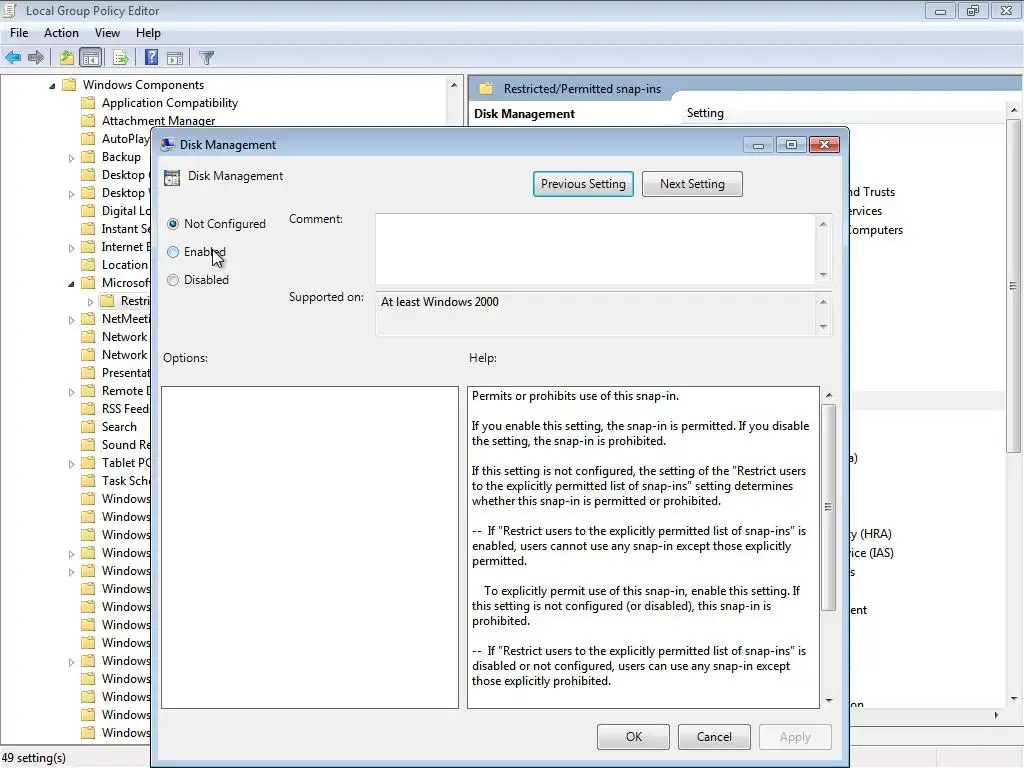Image resolution: width=1024 pixels, height=768 pixels.
Task: Select Attachment Manager in the tree
Action: pyautogui.click(x=158, y=121)
